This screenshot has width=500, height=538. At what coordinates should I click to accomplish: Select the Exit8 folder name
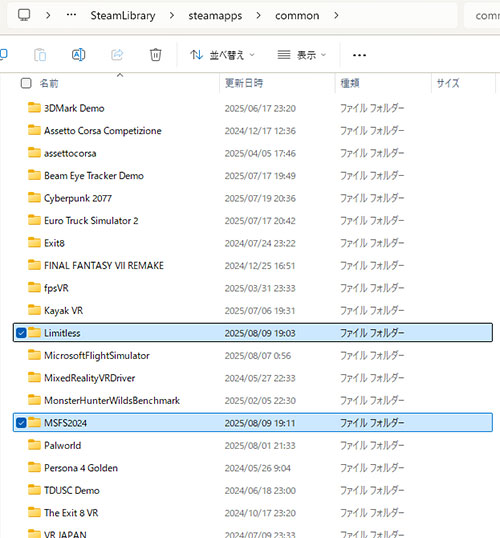(54, 243)
